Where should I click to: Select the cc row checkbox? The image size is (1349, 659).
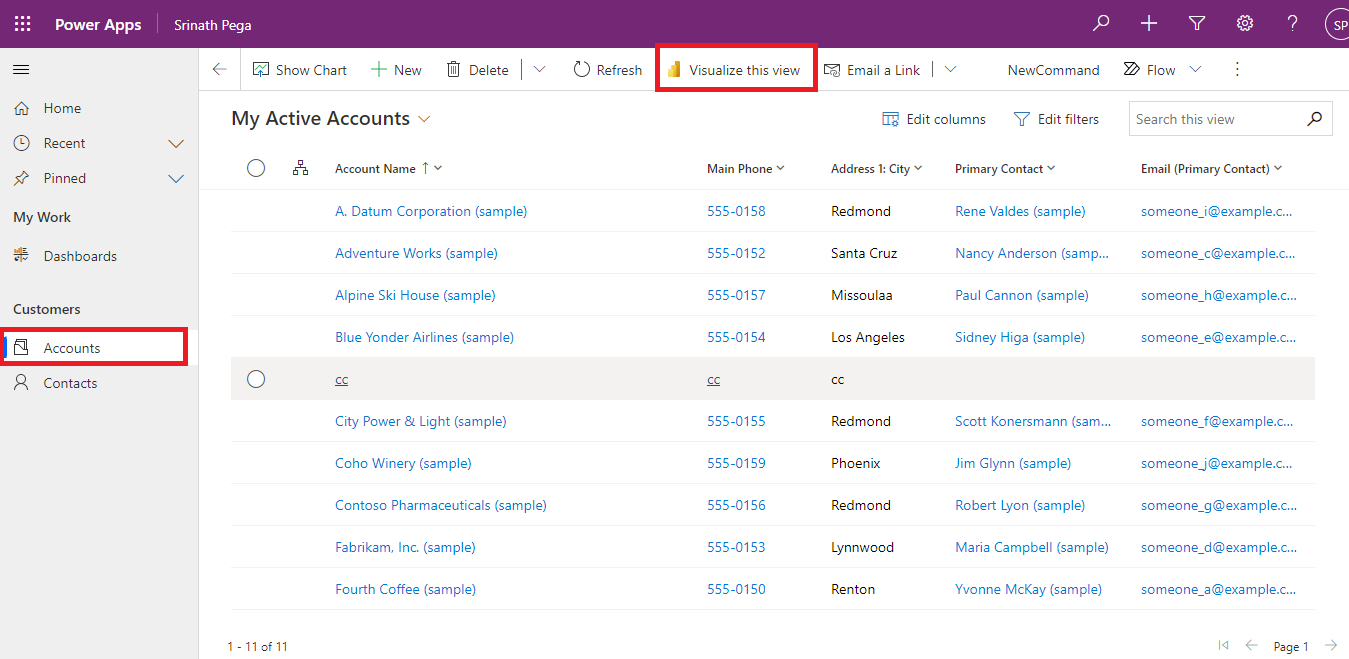click(256, 379)
